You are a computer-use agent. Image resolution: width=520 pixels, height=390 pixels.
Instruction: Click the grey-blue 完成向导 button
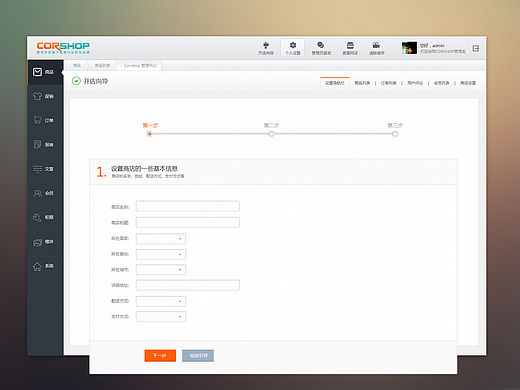(x=198, y=356)
